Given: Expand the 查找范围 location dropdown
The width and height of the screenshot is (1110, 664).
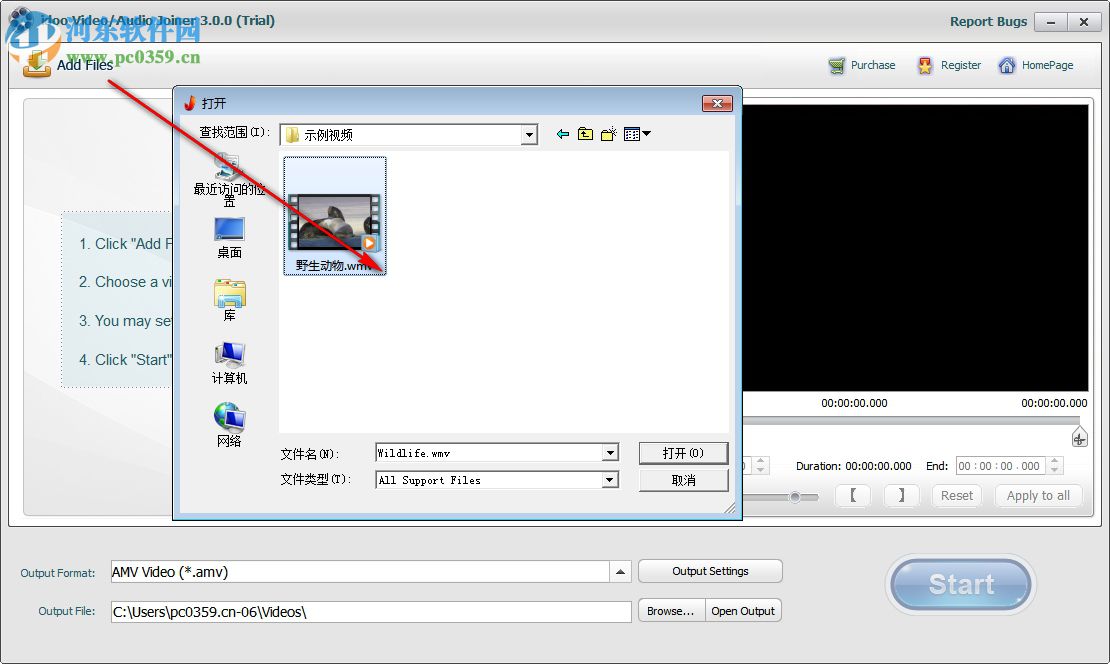Looking at the screenshot, I should coord(527,133).
